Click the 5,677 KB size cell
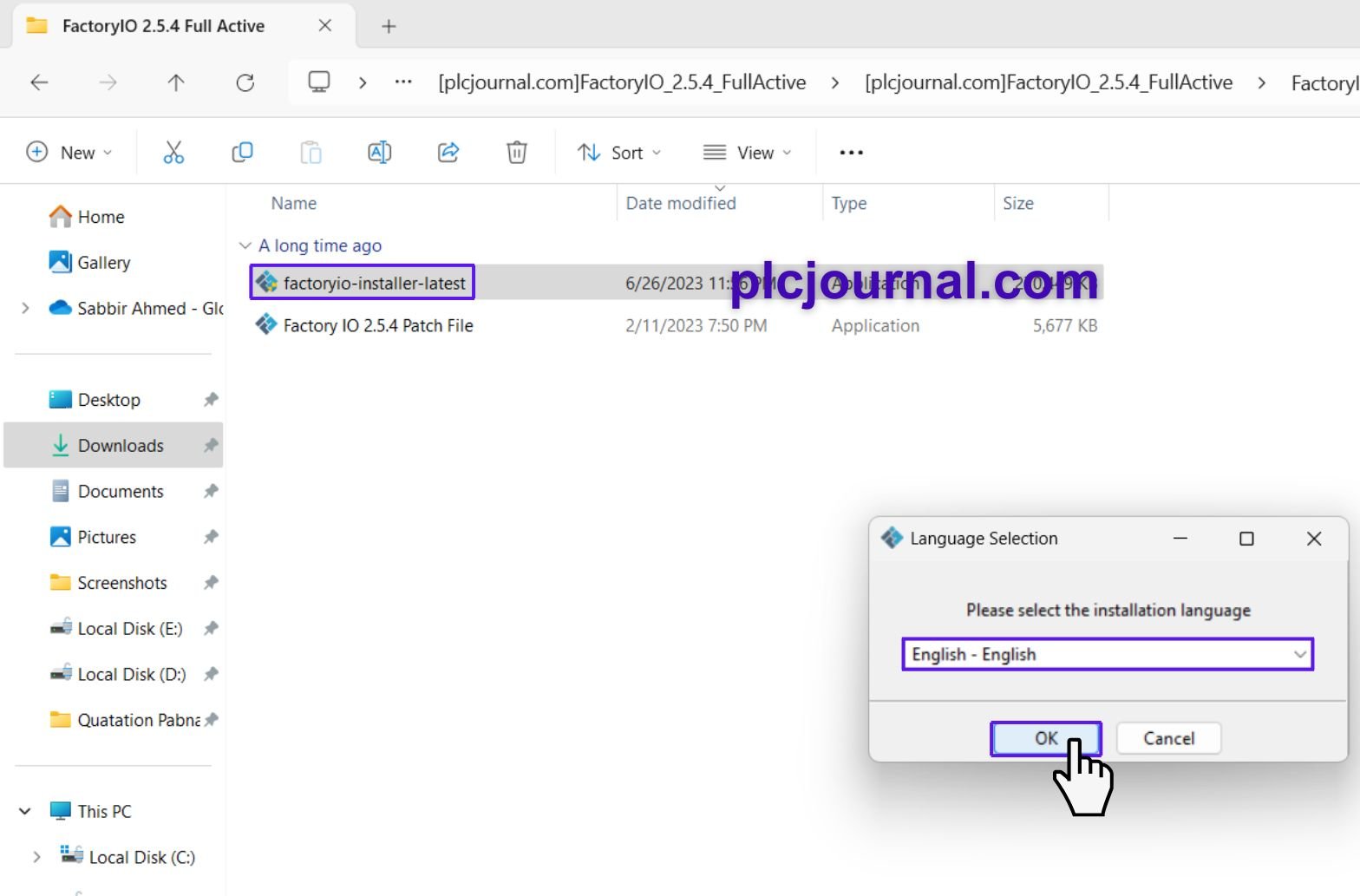This screenshot has width=1360, height=896. (x=1065, y=326)
